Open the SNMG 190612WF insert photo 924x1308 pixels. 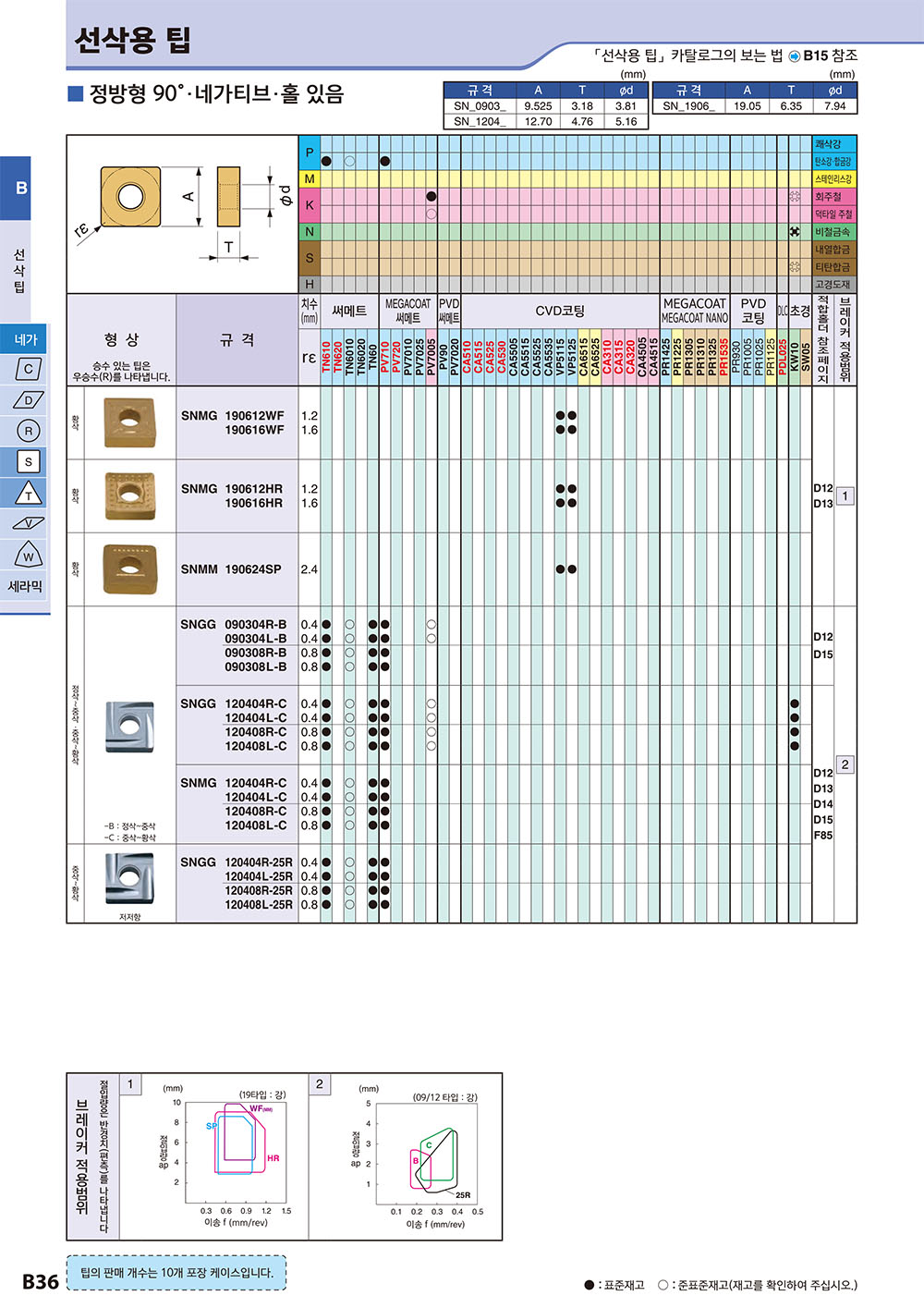pos(128,422)
